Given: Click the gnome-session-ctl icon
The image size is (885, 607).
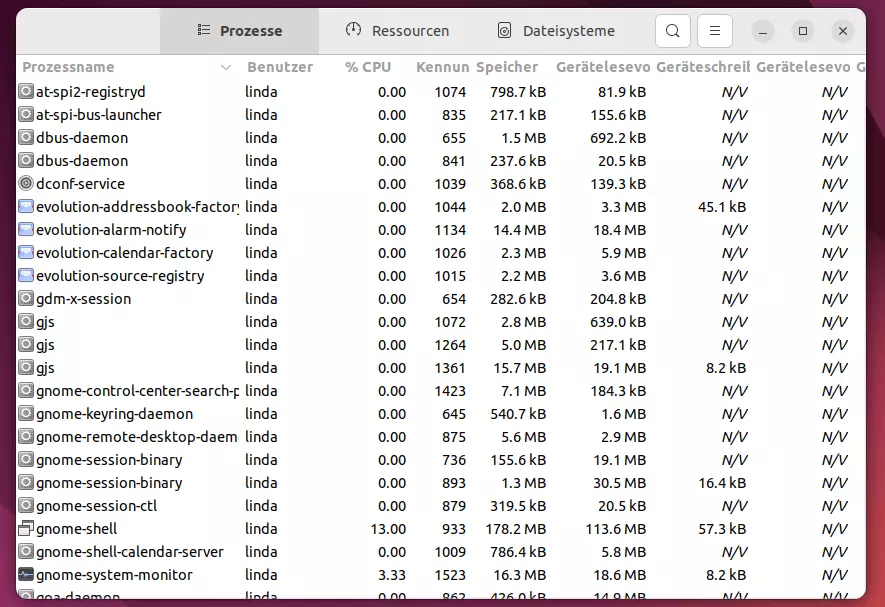Looking at the screenshot, I should [x=26, y=506].
